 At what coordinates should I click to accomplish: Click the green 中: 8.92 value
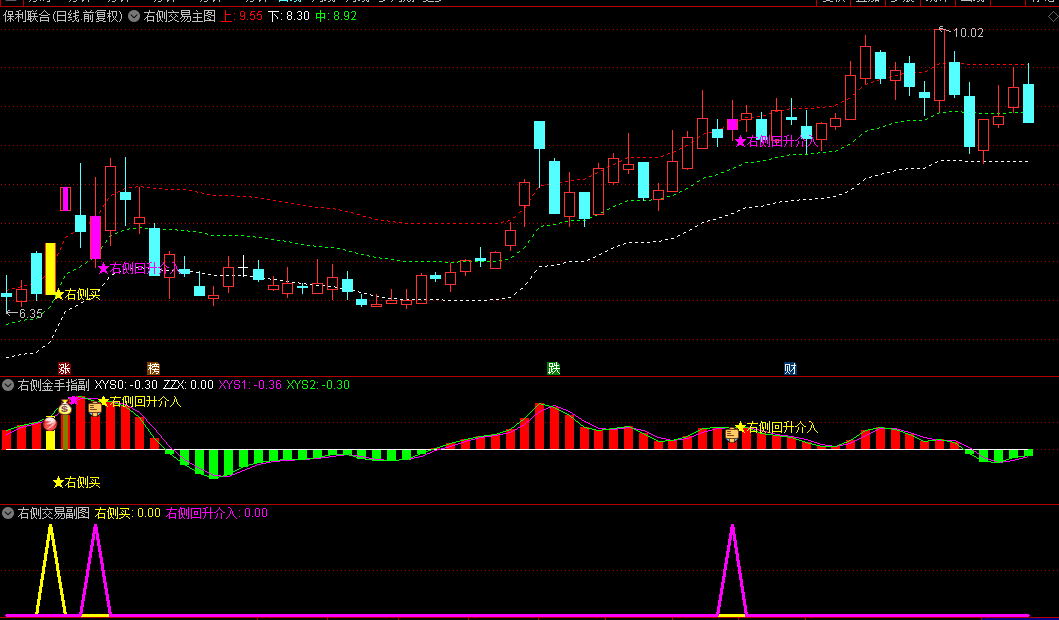(x=336, y=16)
